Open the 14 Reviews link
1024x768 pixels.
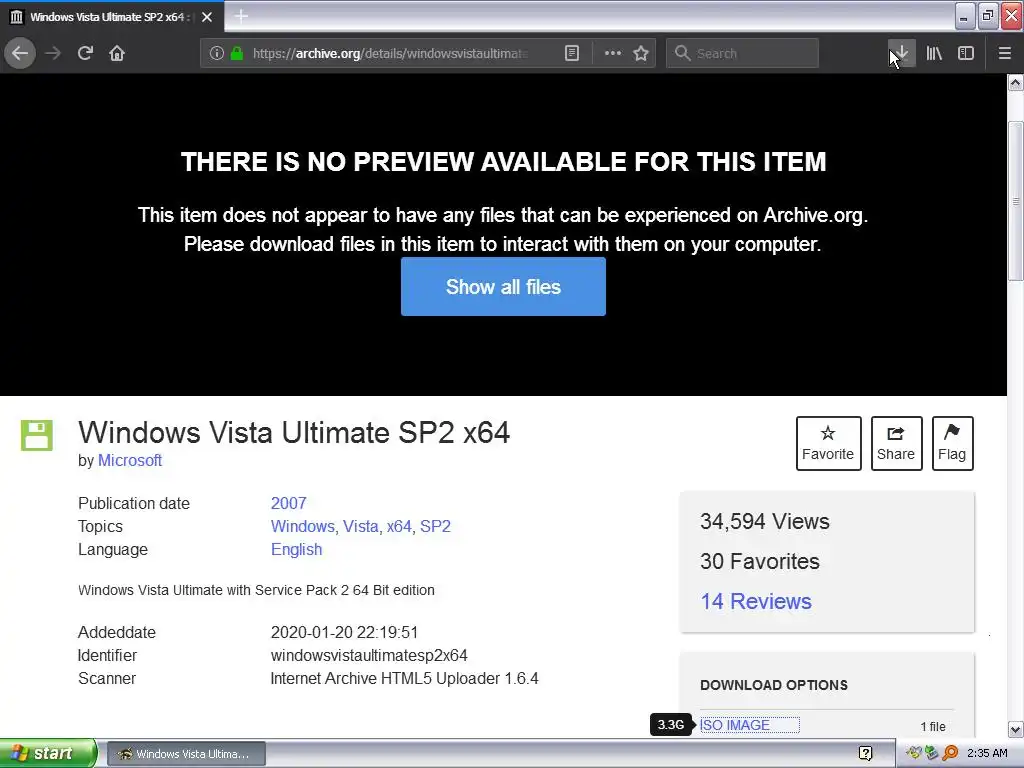[756, 601]
